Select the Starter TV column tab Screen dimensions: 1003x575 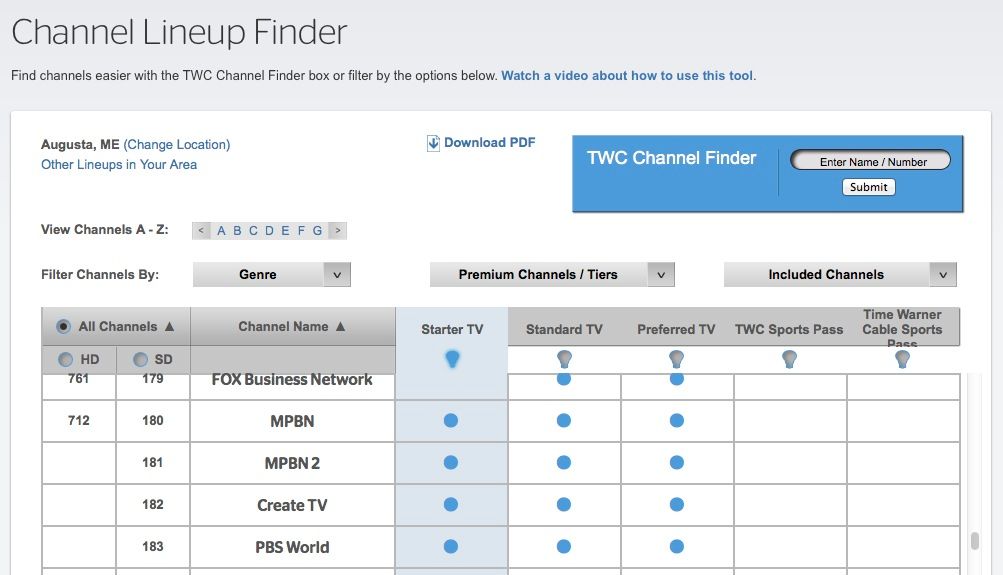click(x=452, y=329)
